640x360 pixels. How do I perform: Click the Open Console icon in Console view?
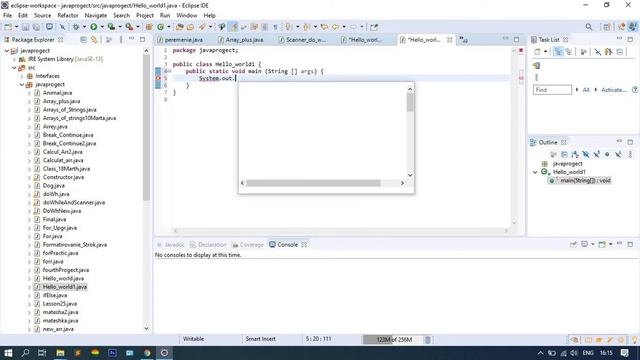coord(602,244)
